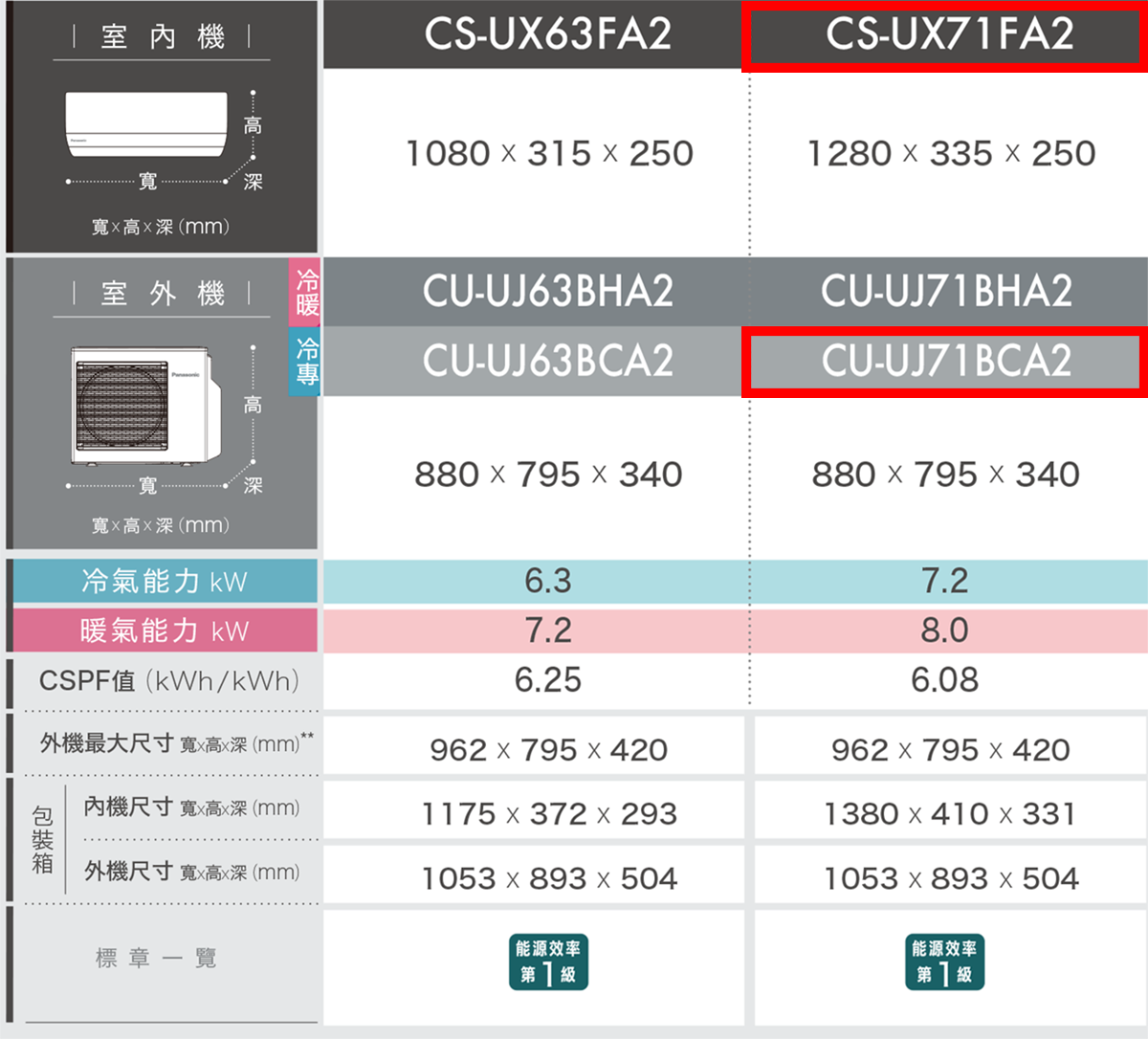
Task: Select heating capacity value 8.0
Action: (945, 630)
